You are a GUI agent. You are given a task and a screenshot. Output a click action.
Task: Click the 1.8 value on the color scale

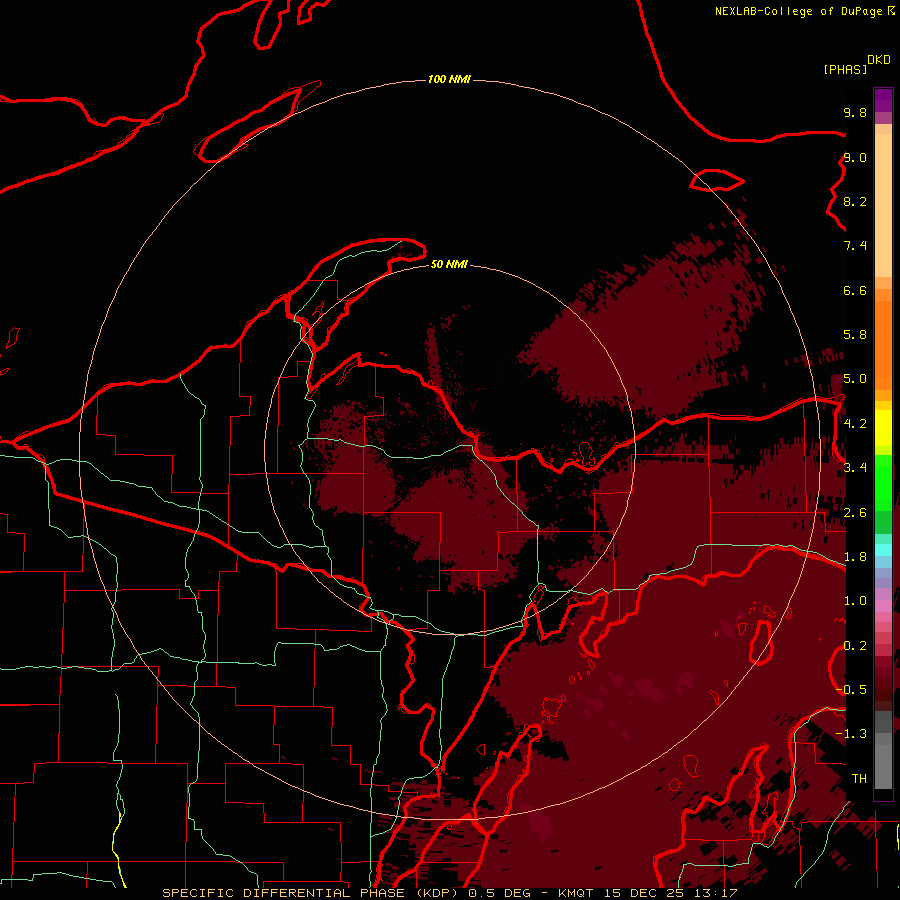coord(855,557)
